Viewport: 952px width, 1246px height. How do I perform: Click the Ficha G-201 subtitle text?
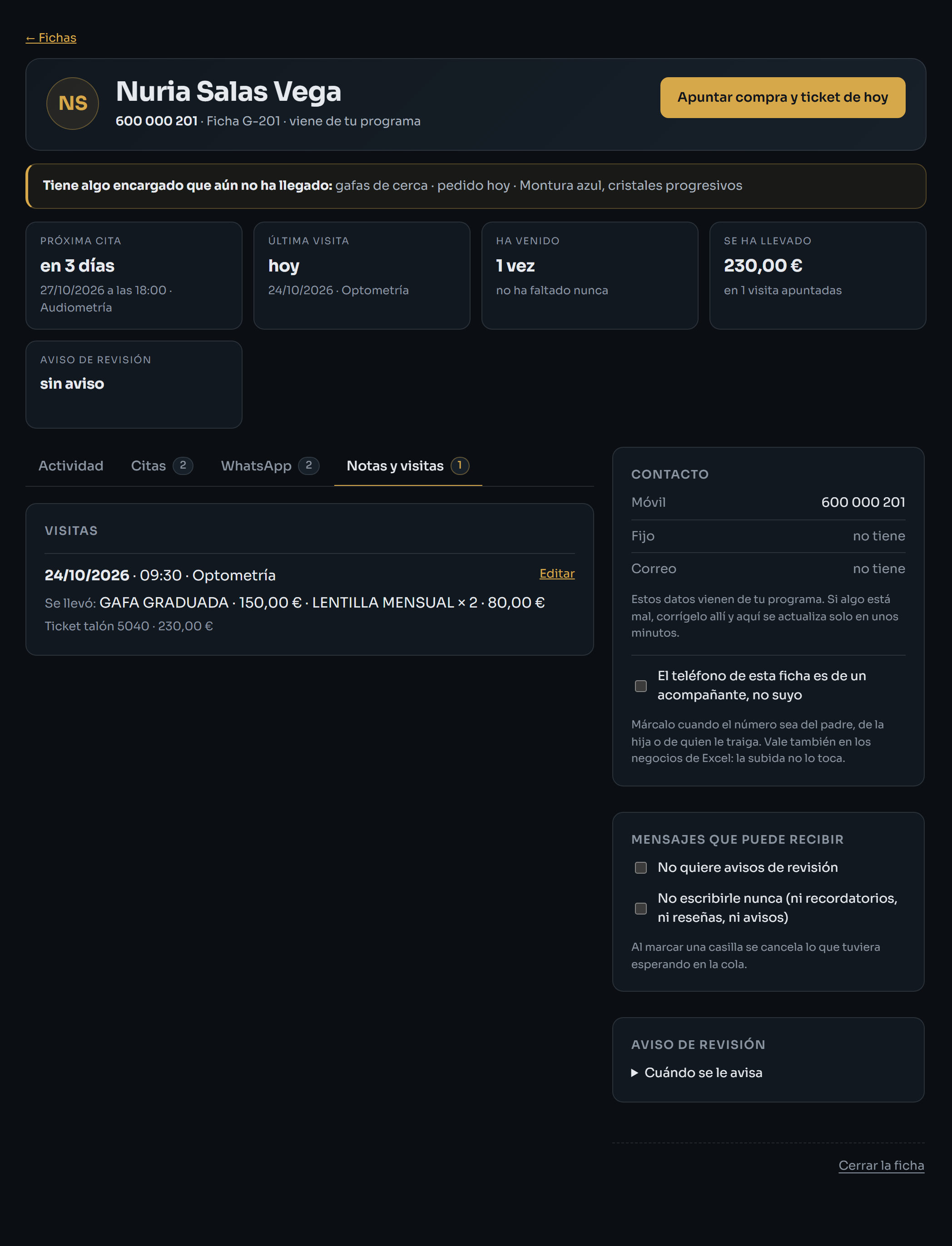243,121
